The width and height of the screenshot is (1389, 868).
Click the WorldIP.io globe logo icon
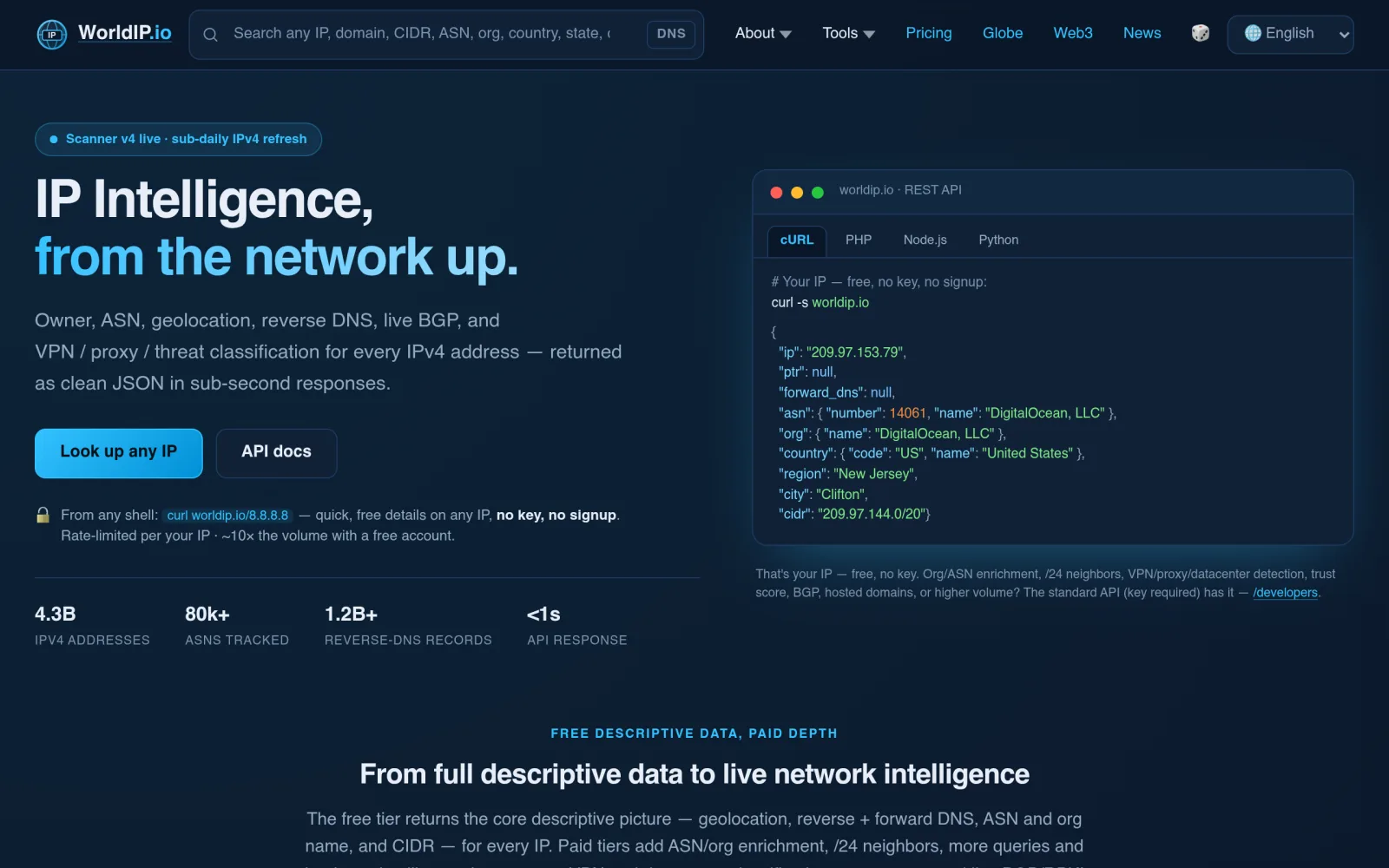tap(52, 35)
